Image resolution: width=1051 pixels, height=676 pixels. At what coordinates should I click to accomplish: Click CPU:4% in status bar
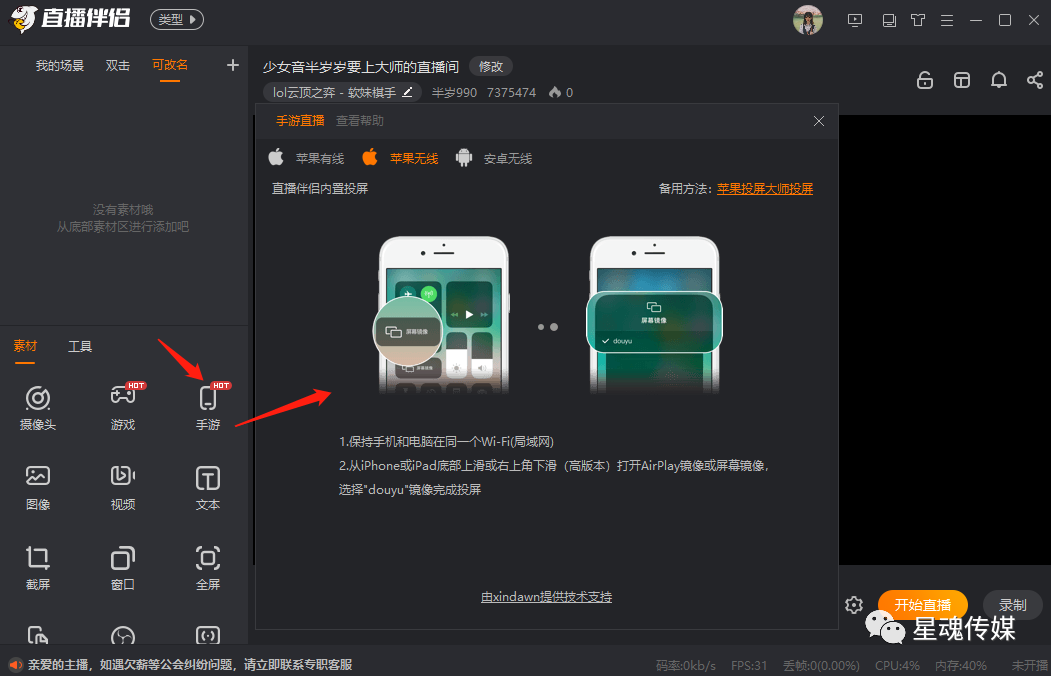point(897,665)
